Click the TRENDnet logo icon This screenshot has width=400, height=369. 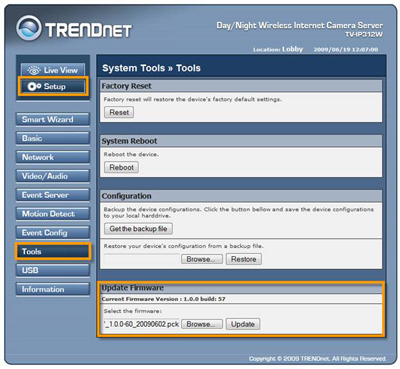pos(29,28)
